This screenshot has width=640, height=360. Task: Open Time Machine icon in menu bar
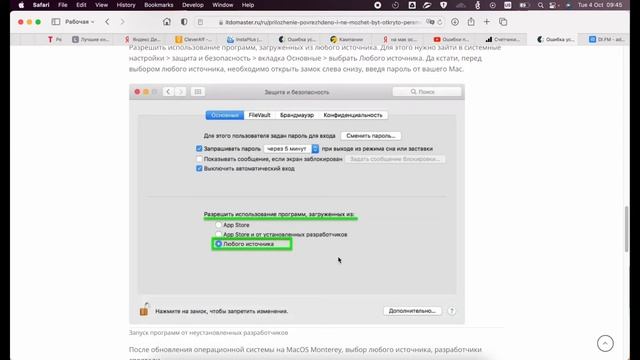click(395, 5)
